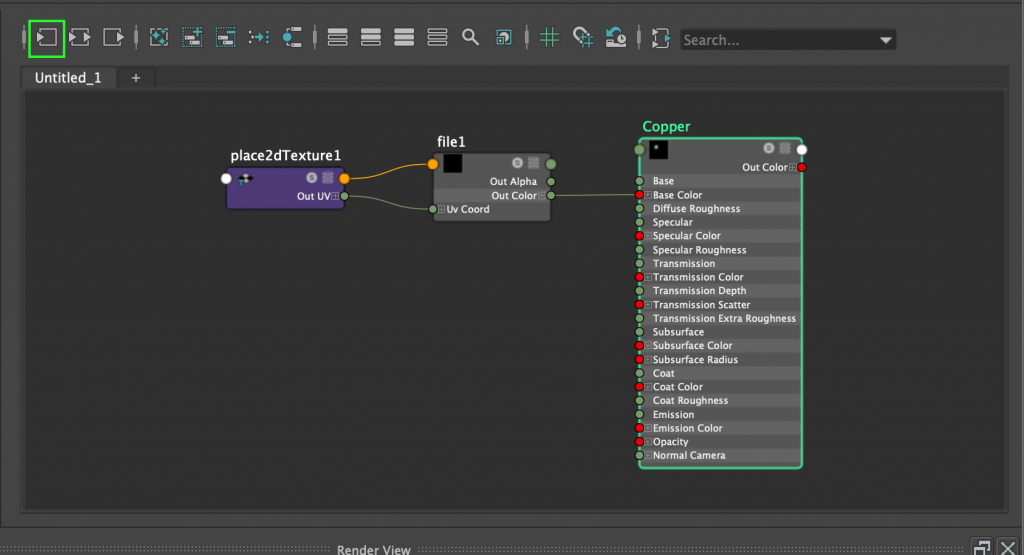The height and width of the screenshot is (555, 1024).
Task: Toggle the grid display icon
Action: [549, 38]
